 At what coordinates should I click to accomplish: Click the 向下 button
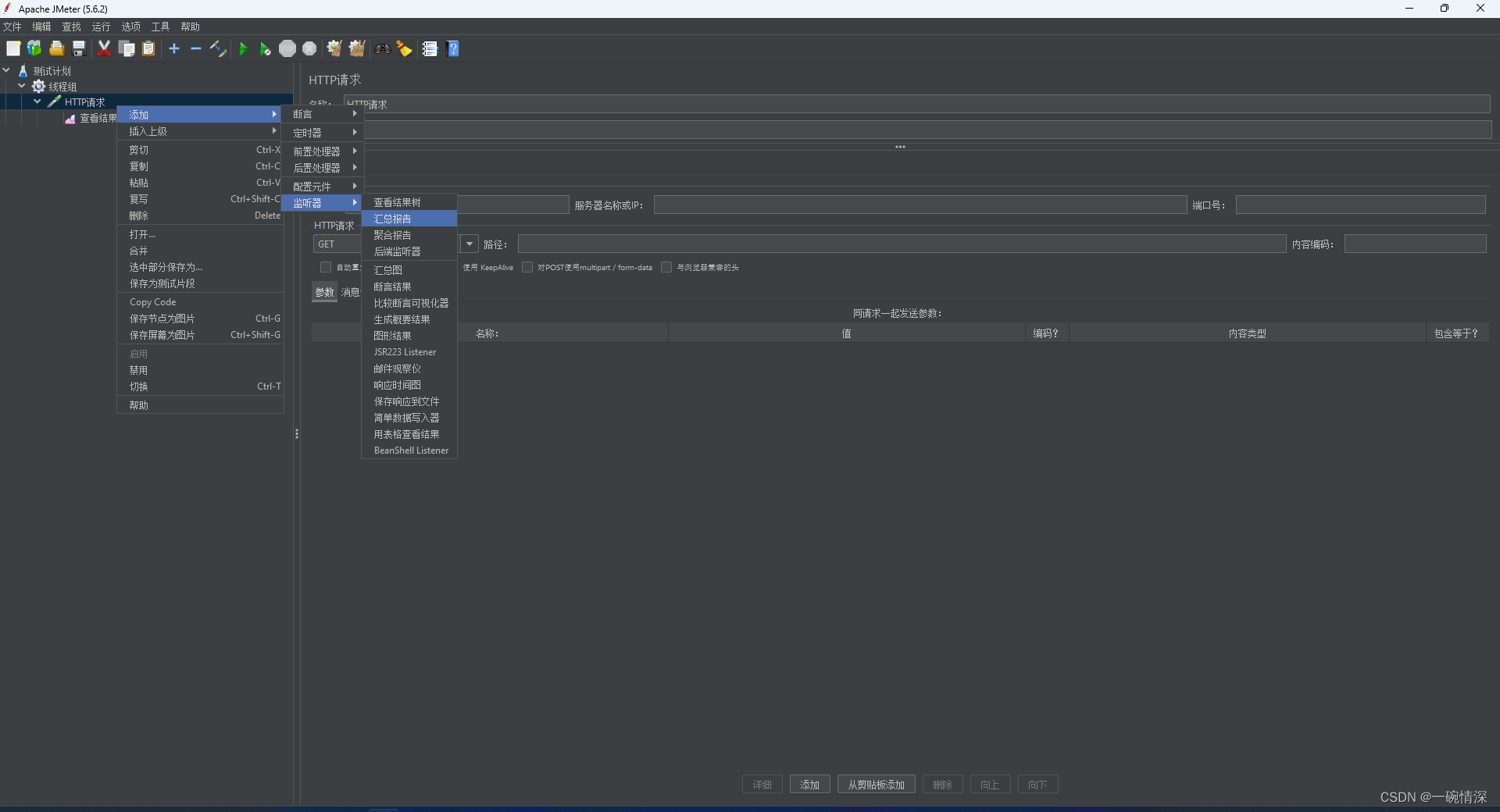tap(1037, 785)
